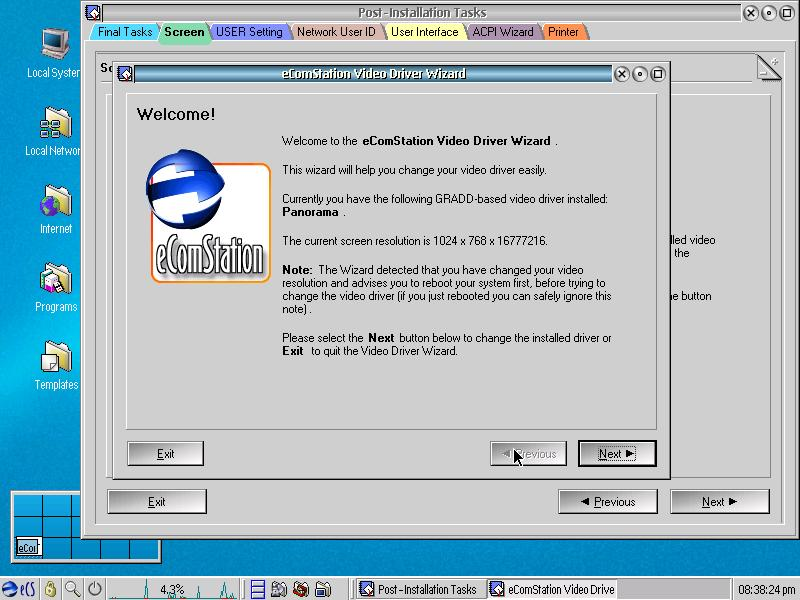Close the eComStation Video Driver Wizard window
This screenshot has height=600, width=800.
pos(621,74)
